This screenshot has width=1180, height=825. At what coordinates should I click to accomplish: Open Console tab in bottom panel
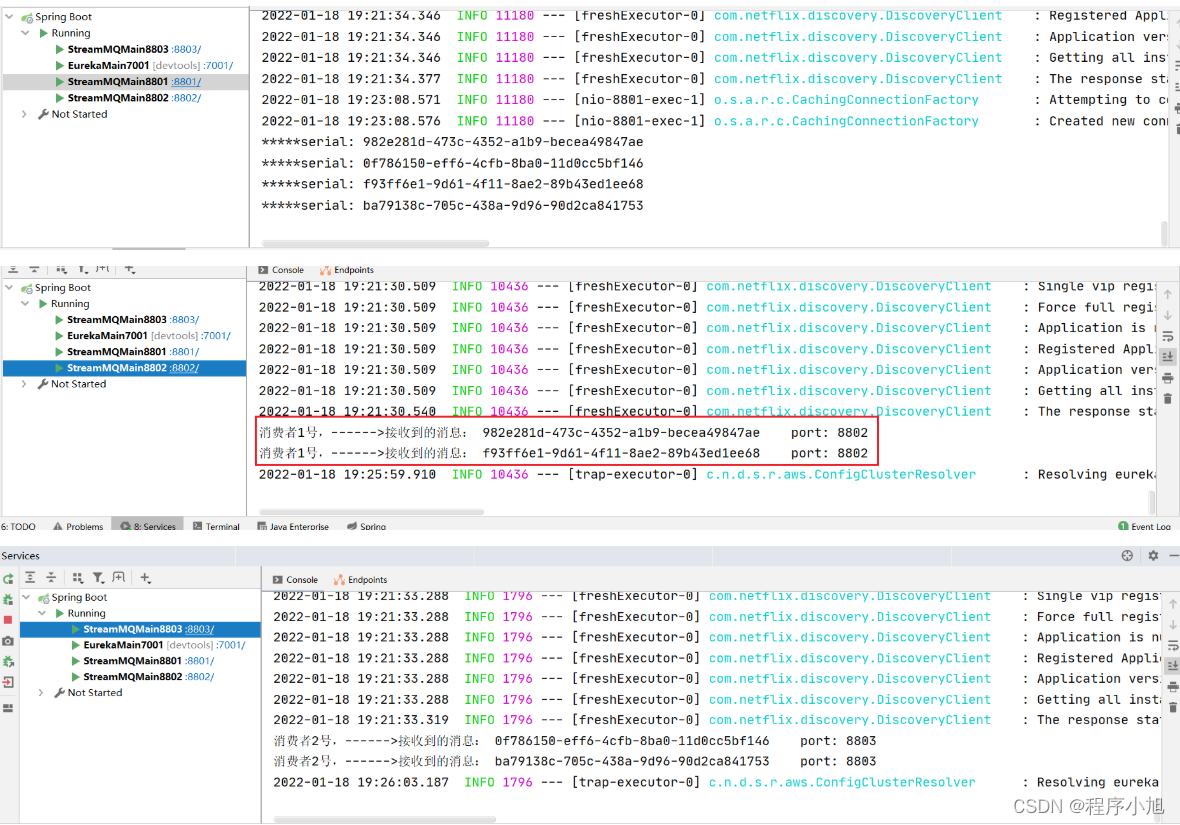(295, 580)
